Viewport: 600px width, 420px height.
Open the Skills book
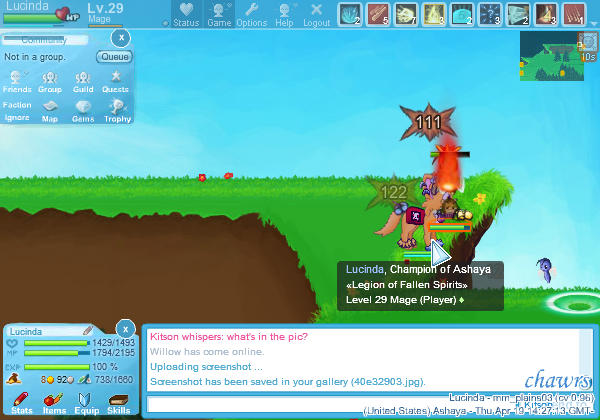(119, 403)
